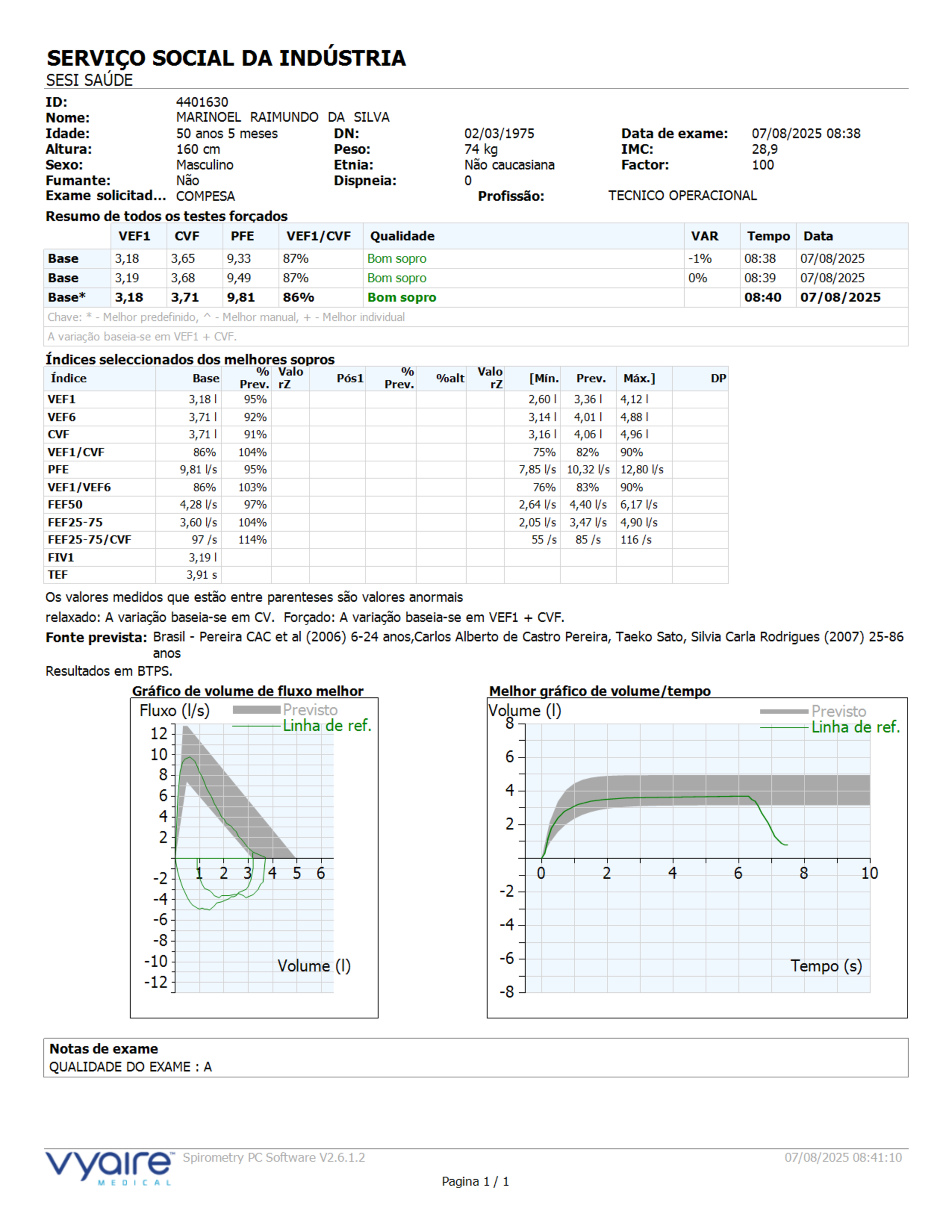The width and height of the screenshot is (952, 1232).
Task: Click the Chave legend line
Action: pyautogui.click(x=226, y=318)
